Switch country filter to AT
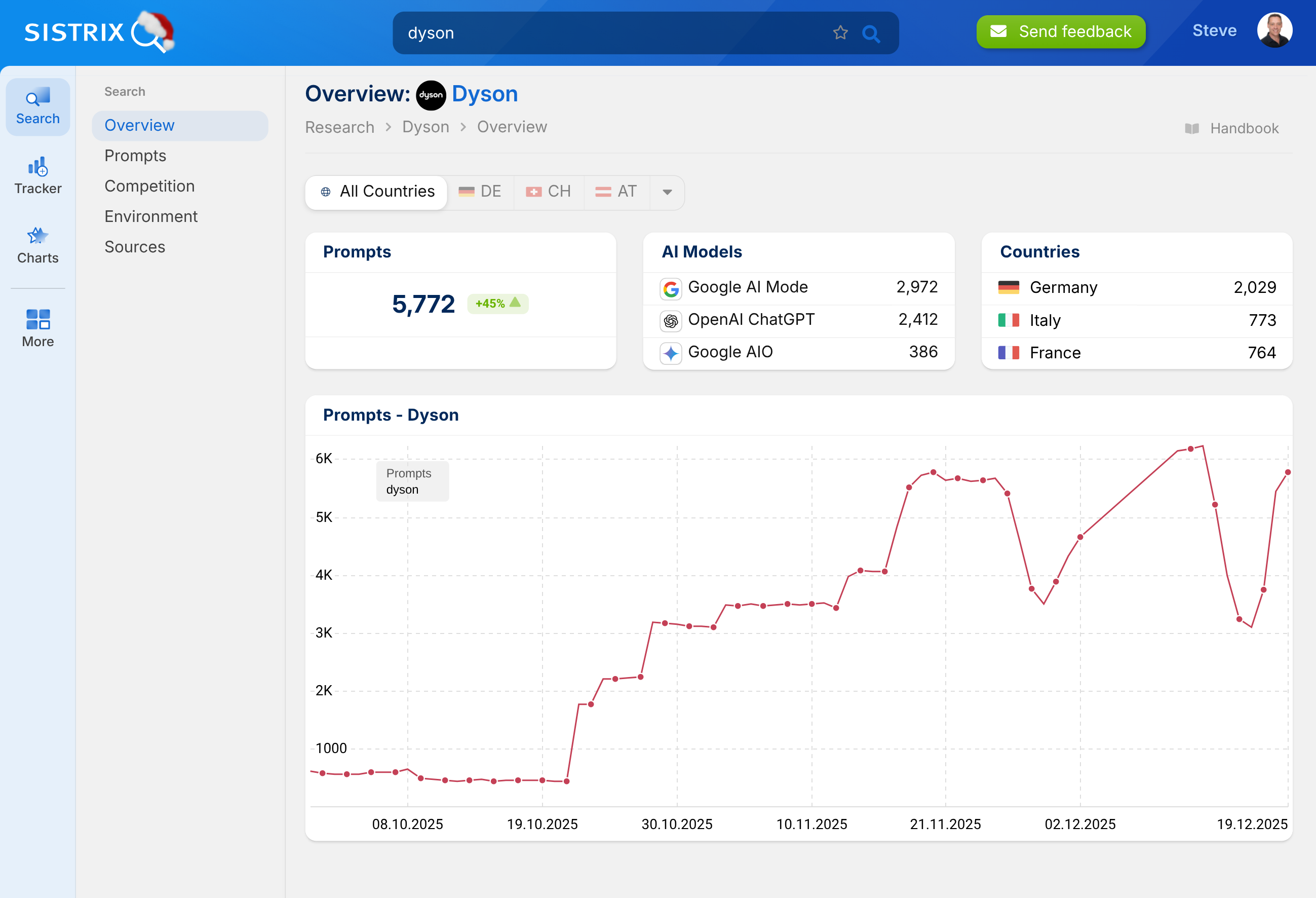1316x898 pixels. tap(616, 192)
